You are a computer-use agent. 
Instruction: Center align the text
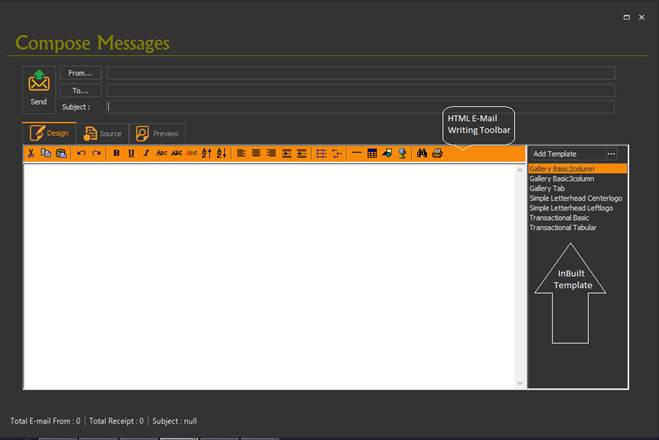(256, 153)
